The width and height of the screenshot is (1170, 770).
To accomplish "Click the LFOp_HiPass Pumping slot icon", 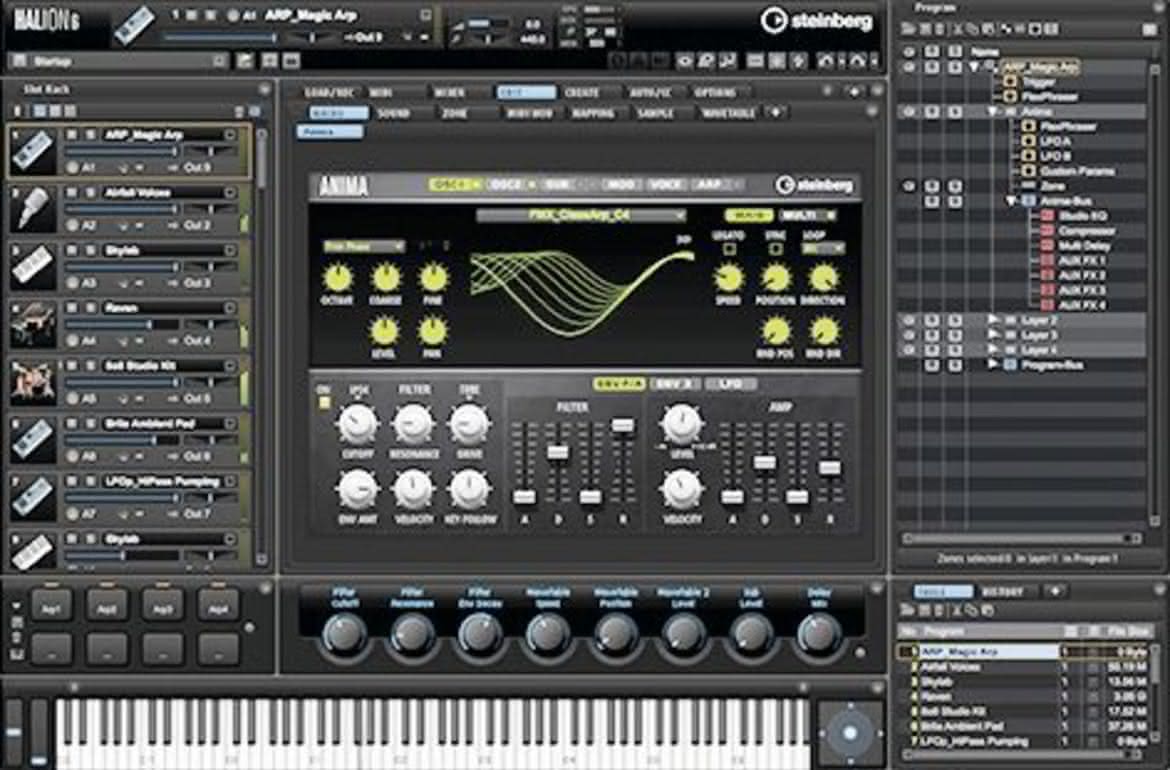I will click(33, 498).
